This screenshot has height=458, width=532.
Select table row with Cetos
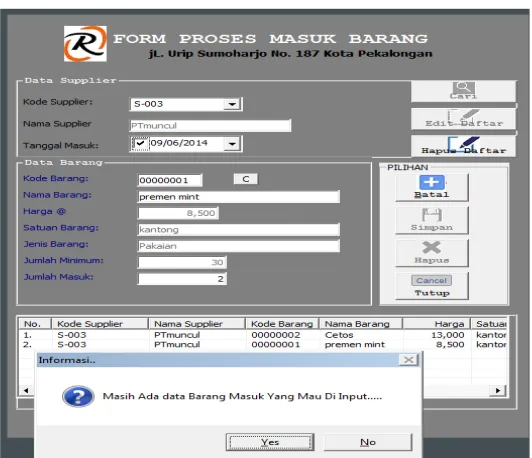(x=263, y=335)
